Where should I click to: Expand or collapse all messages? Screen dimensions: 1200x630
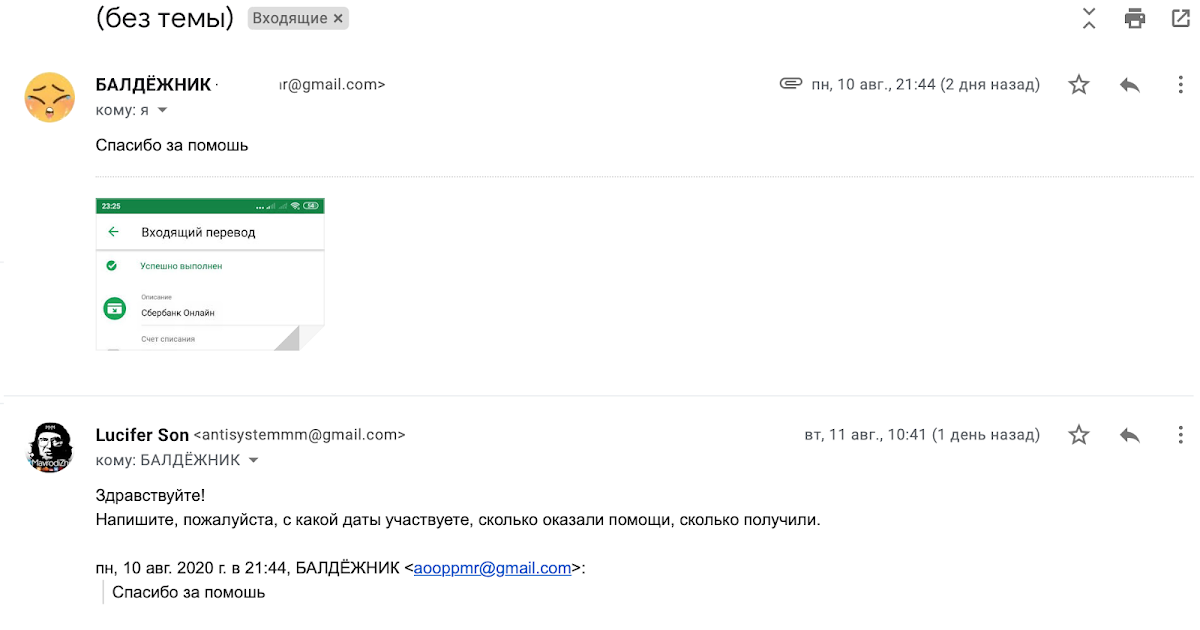coord(1089,18)
